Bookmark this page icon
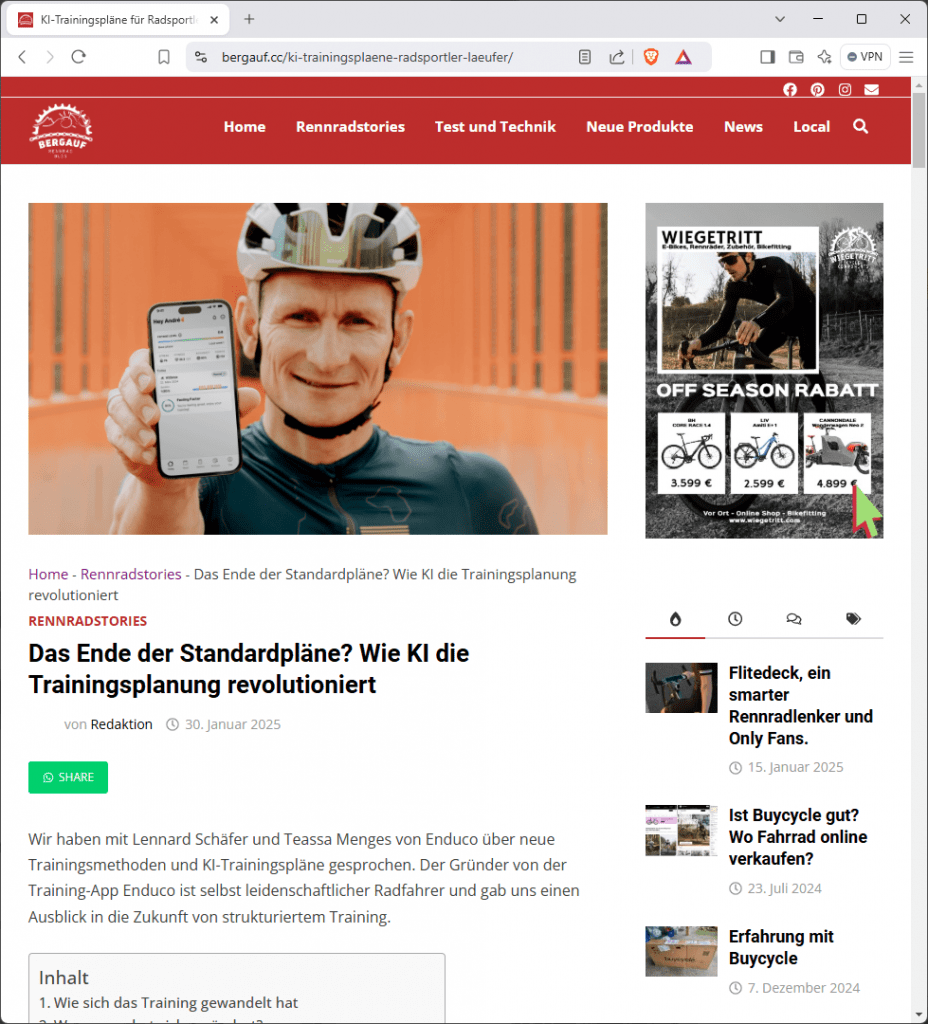The width and height of the screenshot is (928, 1024). click(x=164, y=57)
